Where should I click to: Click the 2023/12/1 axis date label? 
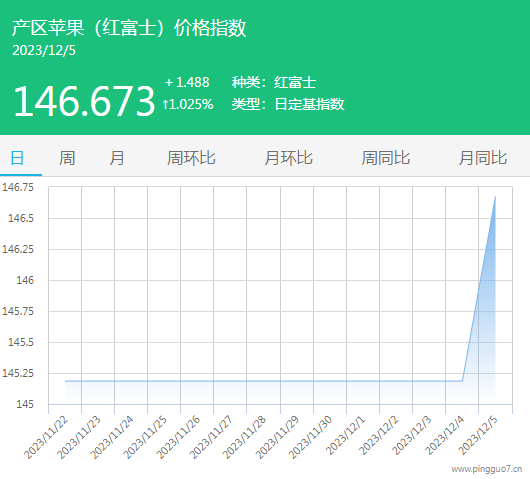(345, 436)
